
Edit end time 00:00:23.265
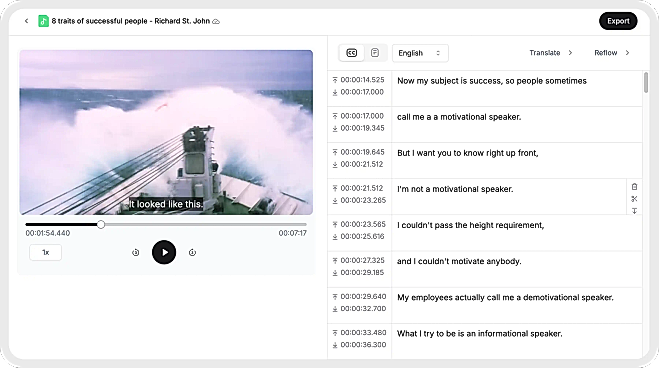coord(363,200)
